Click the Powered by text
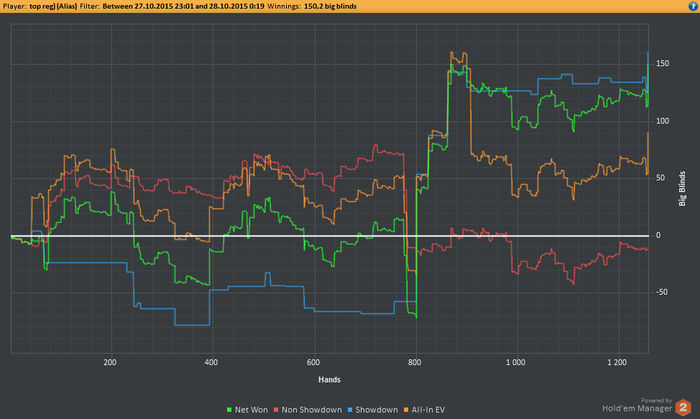The image size is (700, 419). [x=656, y=401]
